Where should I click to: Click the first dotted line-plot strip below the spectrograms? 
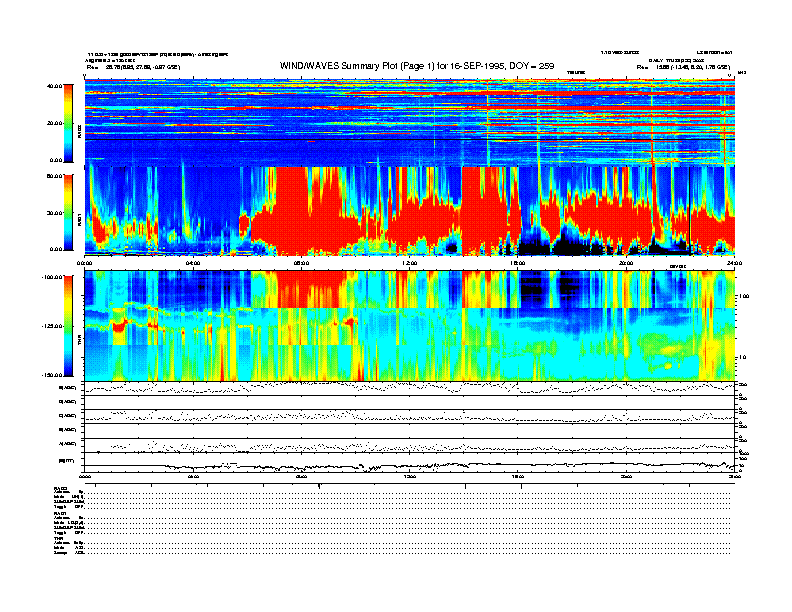[410, 388]
